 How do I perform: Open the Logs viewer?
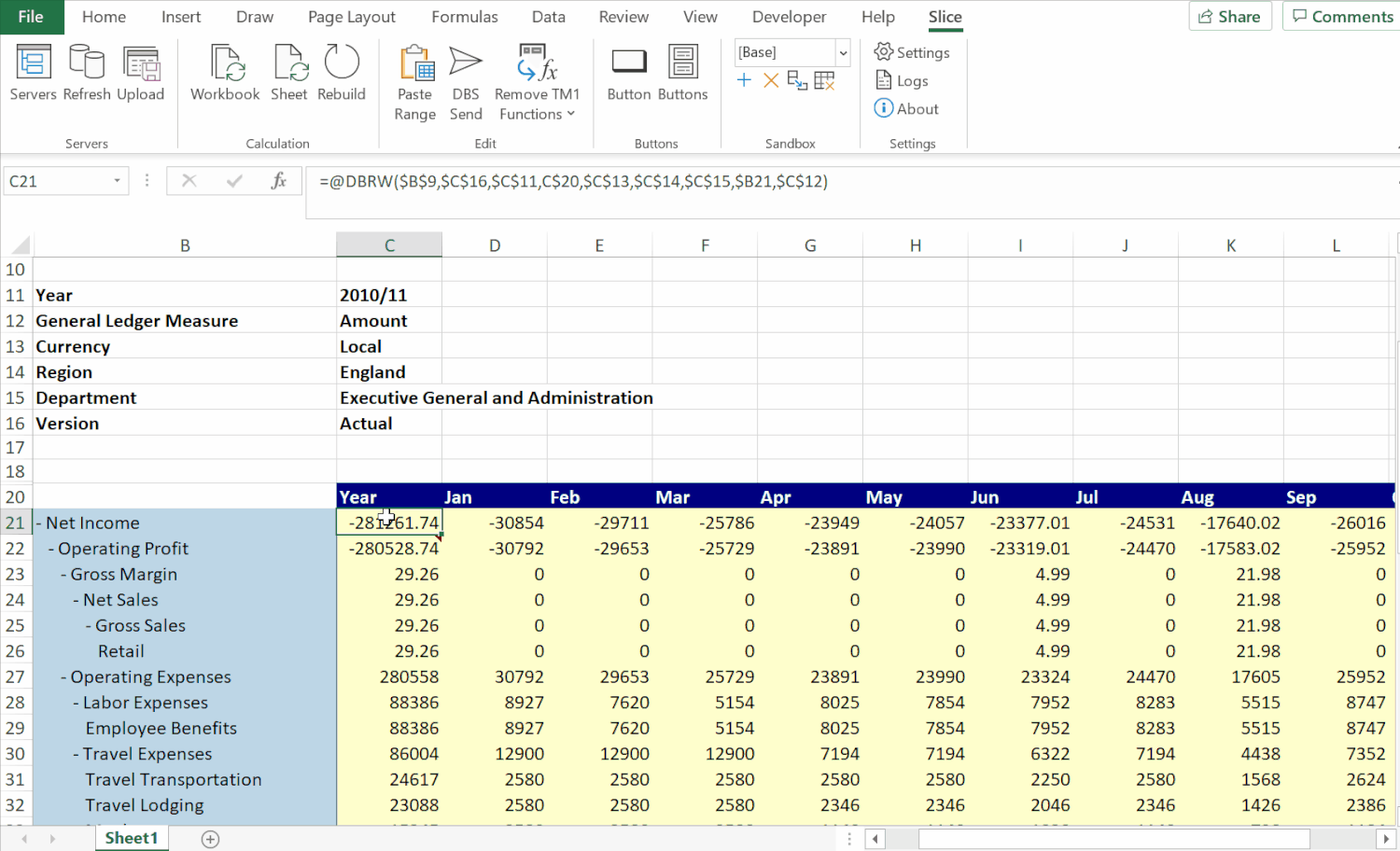pyautogui.click(x=902, y=81)
